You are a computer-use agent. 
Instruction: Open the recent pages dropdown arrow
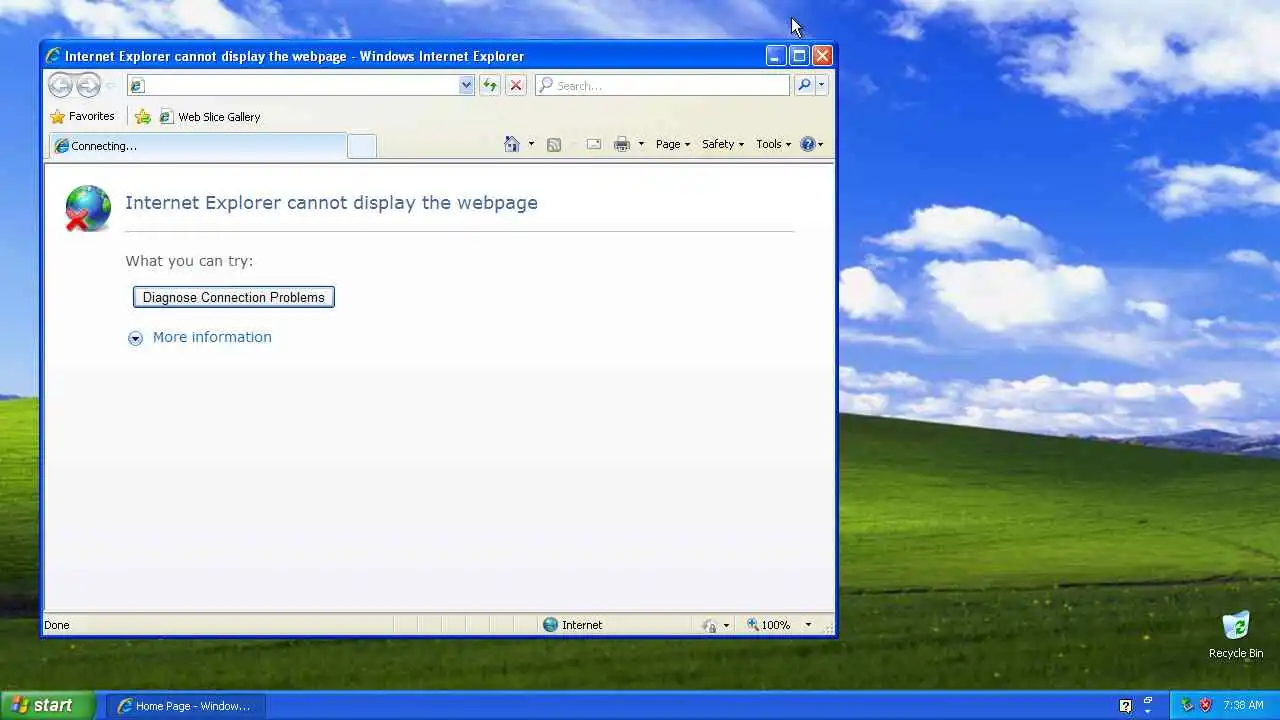click(110, 86)
